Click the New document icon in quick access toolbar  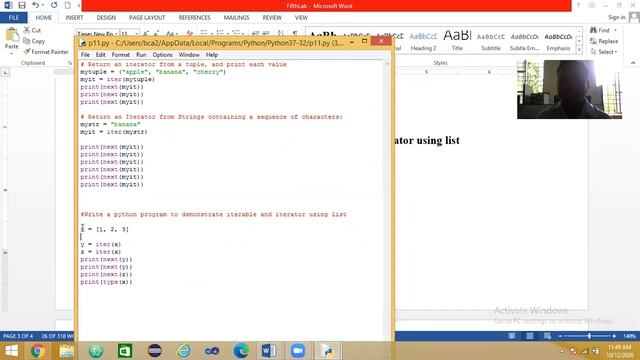tap(68, 5)
